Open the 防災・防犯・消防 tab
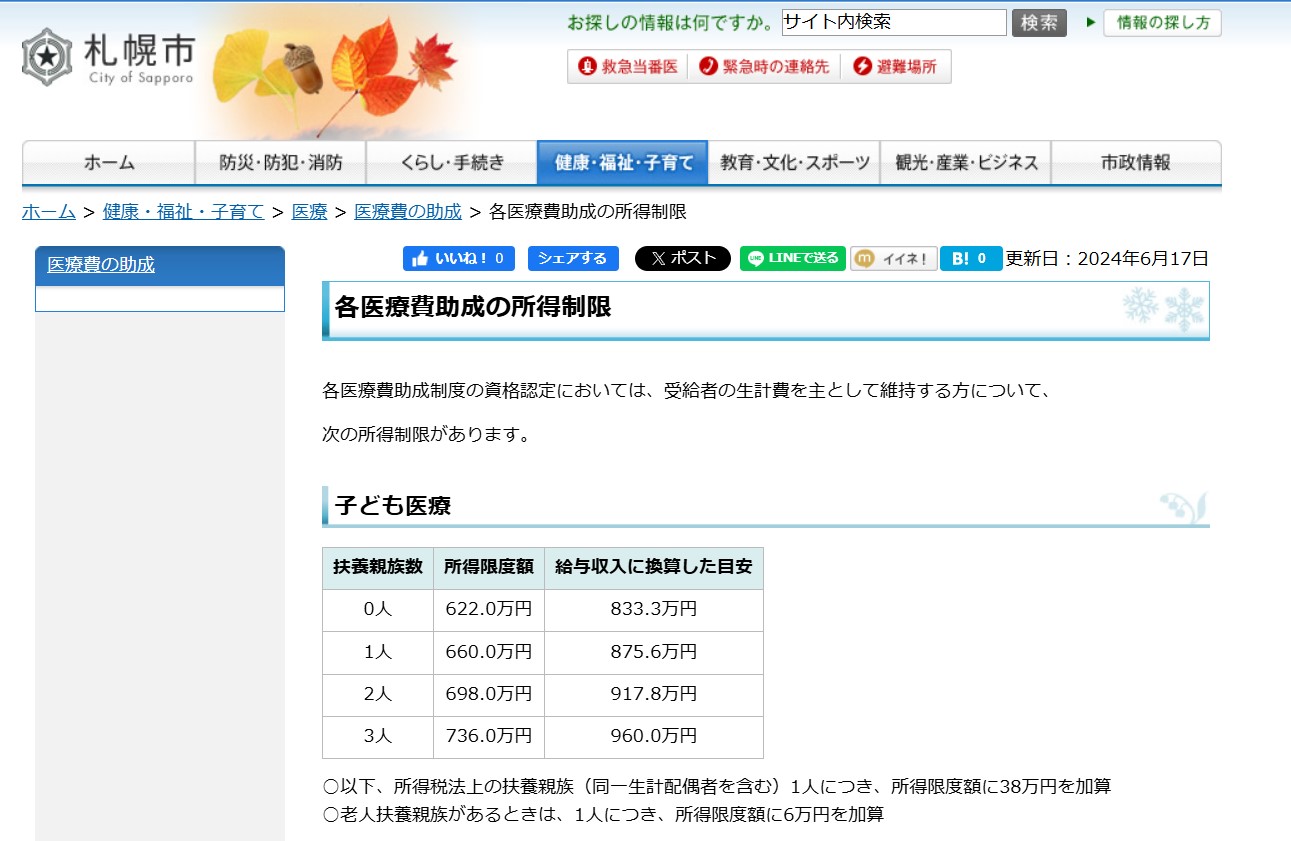The width and height of the screenshot is (1291, 841). click(281, 163)
